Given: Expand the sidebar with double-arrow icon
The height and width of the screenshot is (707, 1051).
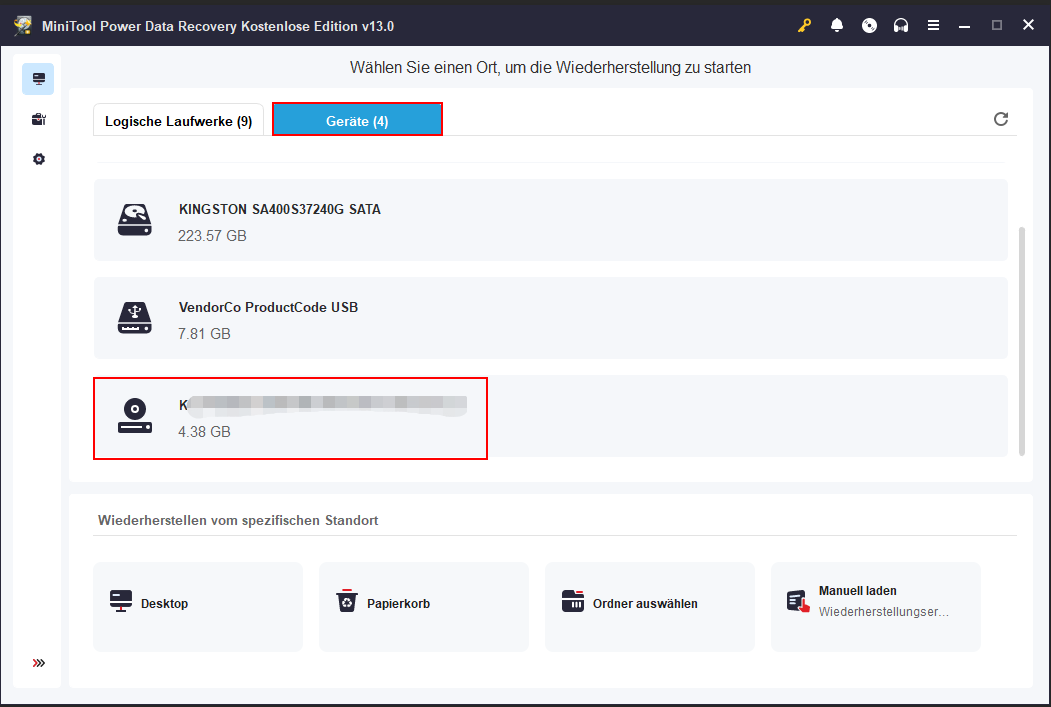Looking at the screenshot, I should pyautogui.click(x=39, y=663).
